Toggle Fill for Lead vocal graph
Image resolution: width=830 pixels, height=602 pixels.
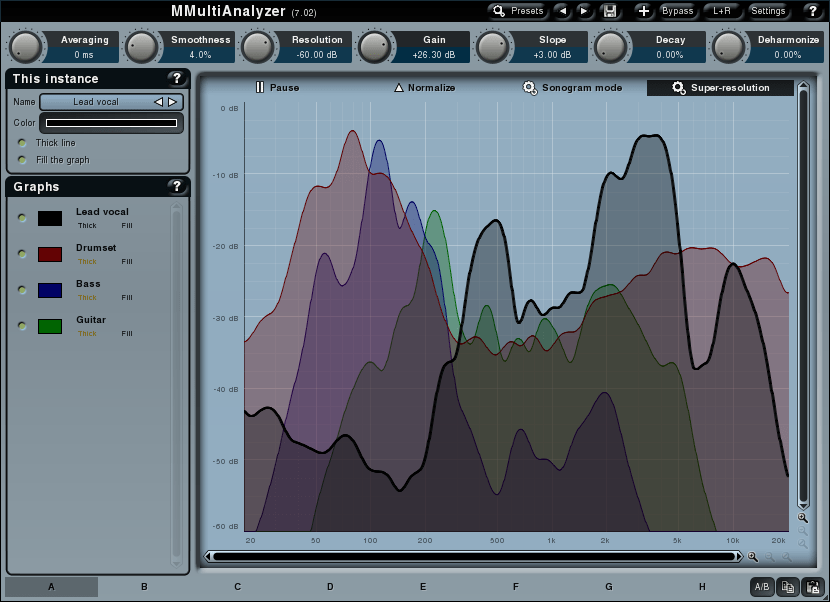[x=127, y=226]
